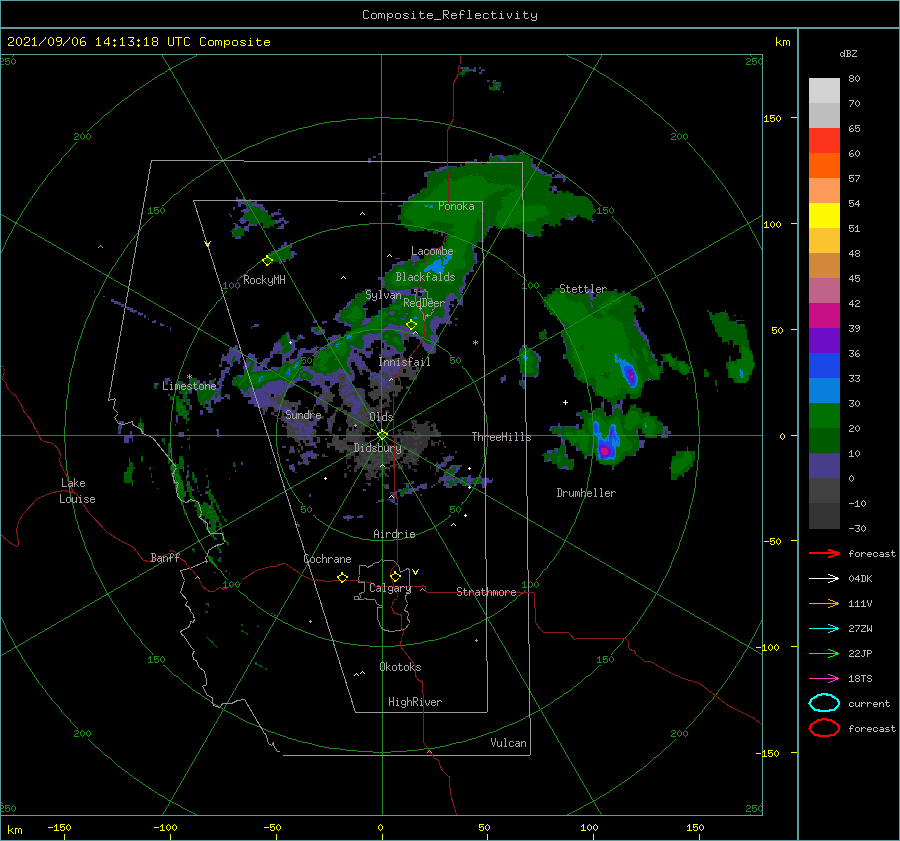900x841 pixels.
Task: Click the red forecast ellipse legend icon
Action: tap(824, 728)
